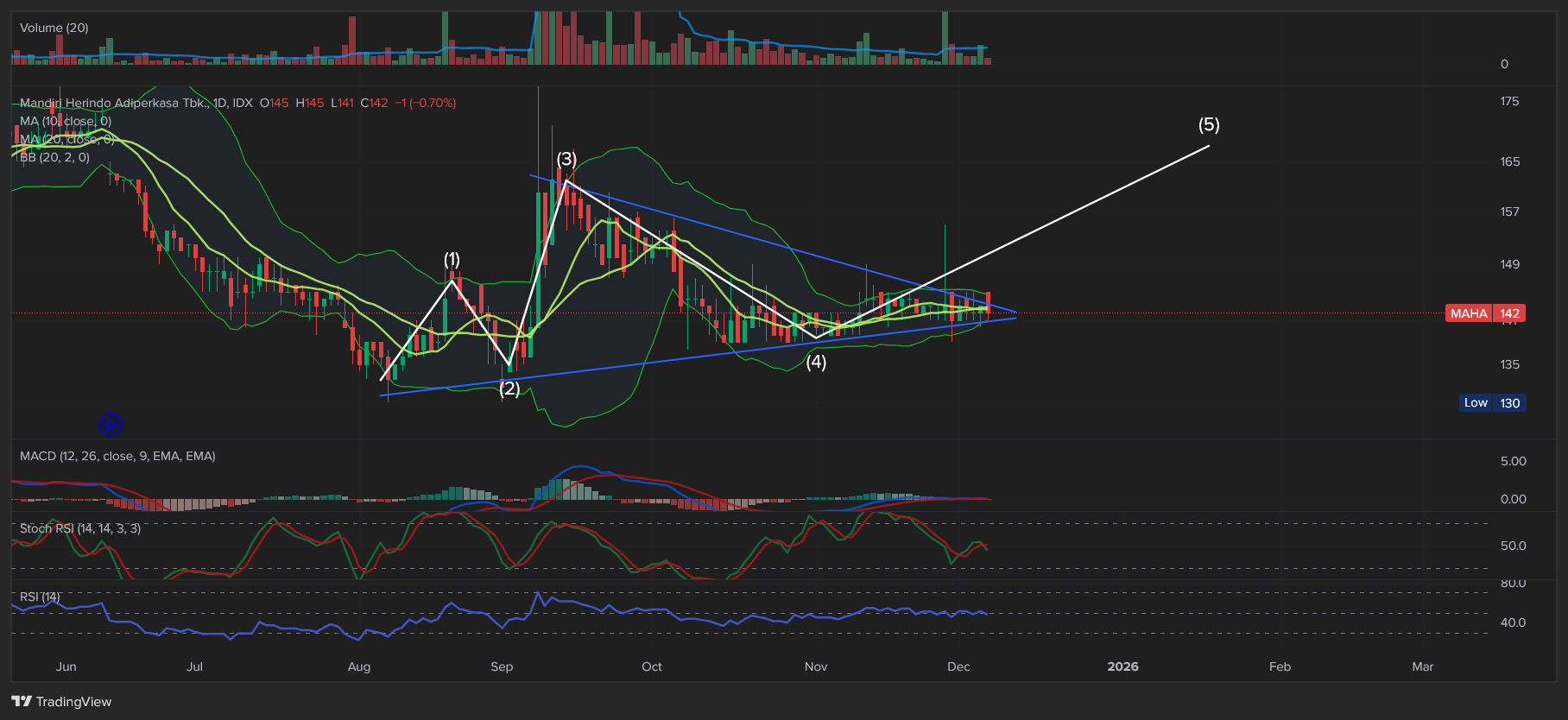Click the Volume (20) indicator label

click(54, 28)
